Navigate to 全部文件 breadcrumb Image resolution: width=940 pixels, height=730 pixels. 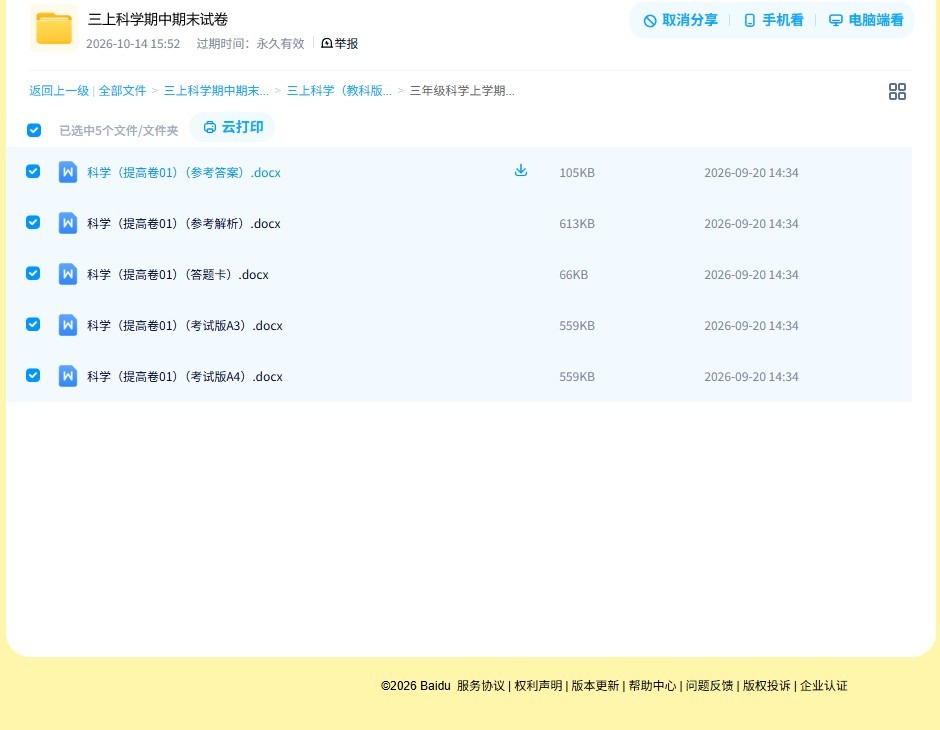[122, 91]
